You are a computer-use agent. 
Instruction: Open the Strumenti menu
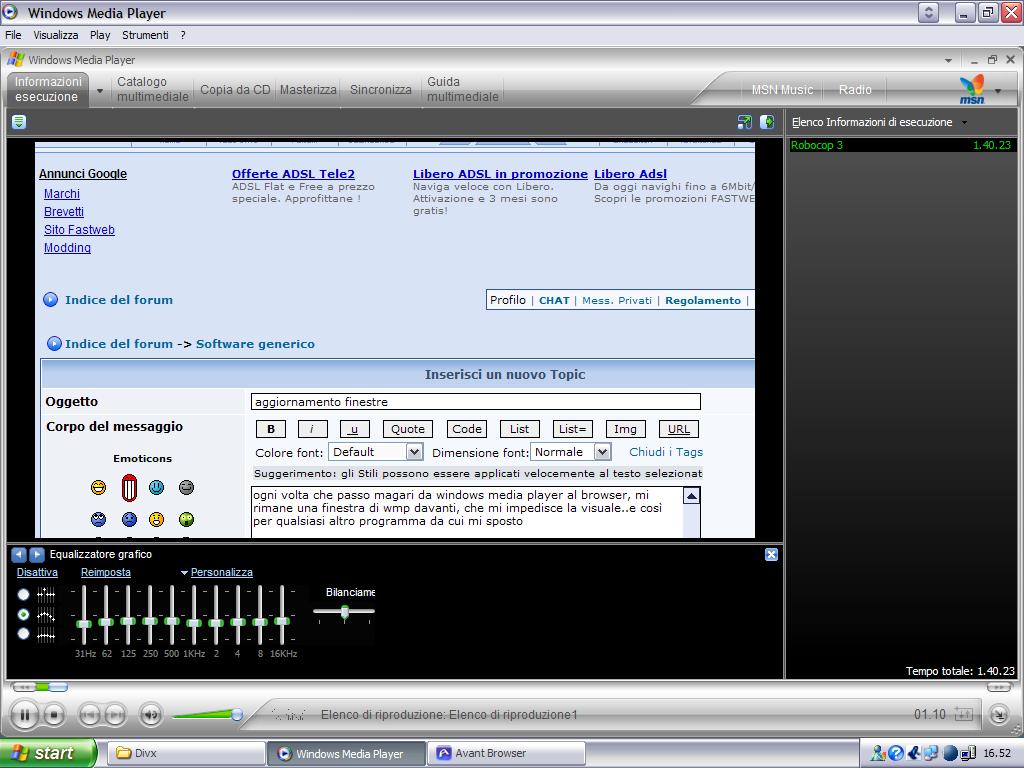(x=145, y=35)
